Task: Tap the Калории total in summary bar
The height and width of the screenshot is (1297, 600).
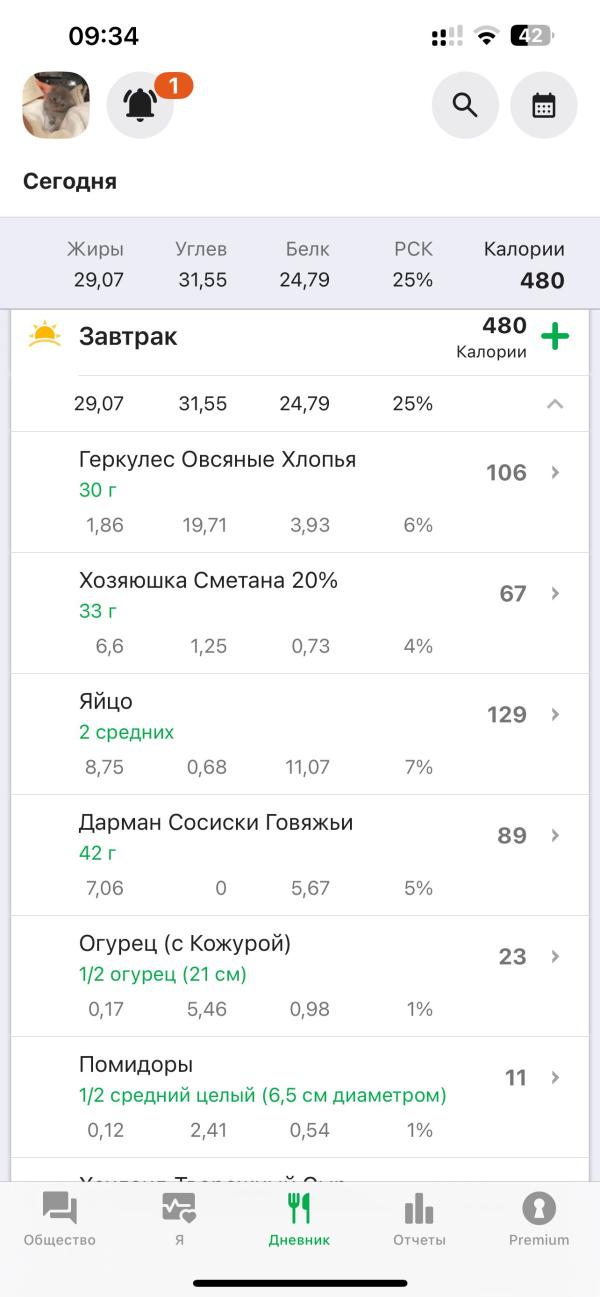Action: click(524, 266)
